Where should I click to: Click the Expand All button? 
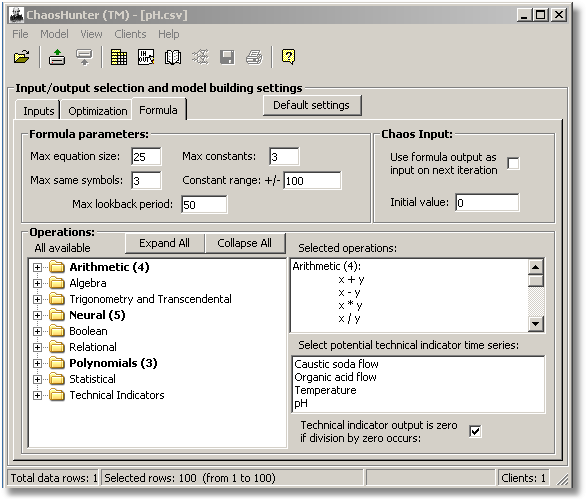(x=164, y=243)
